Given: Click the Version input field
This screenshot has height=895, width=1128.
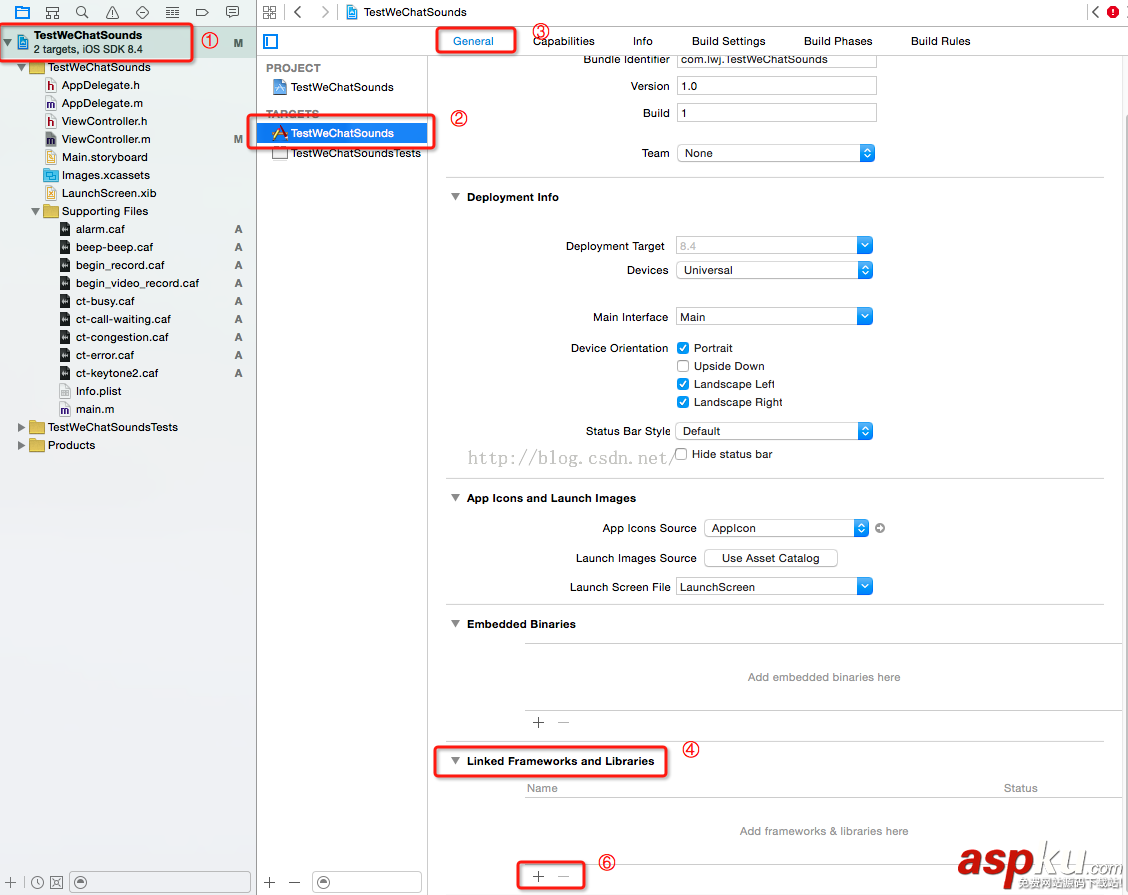Looking at the screenshot, I should (x=776, y=86).
